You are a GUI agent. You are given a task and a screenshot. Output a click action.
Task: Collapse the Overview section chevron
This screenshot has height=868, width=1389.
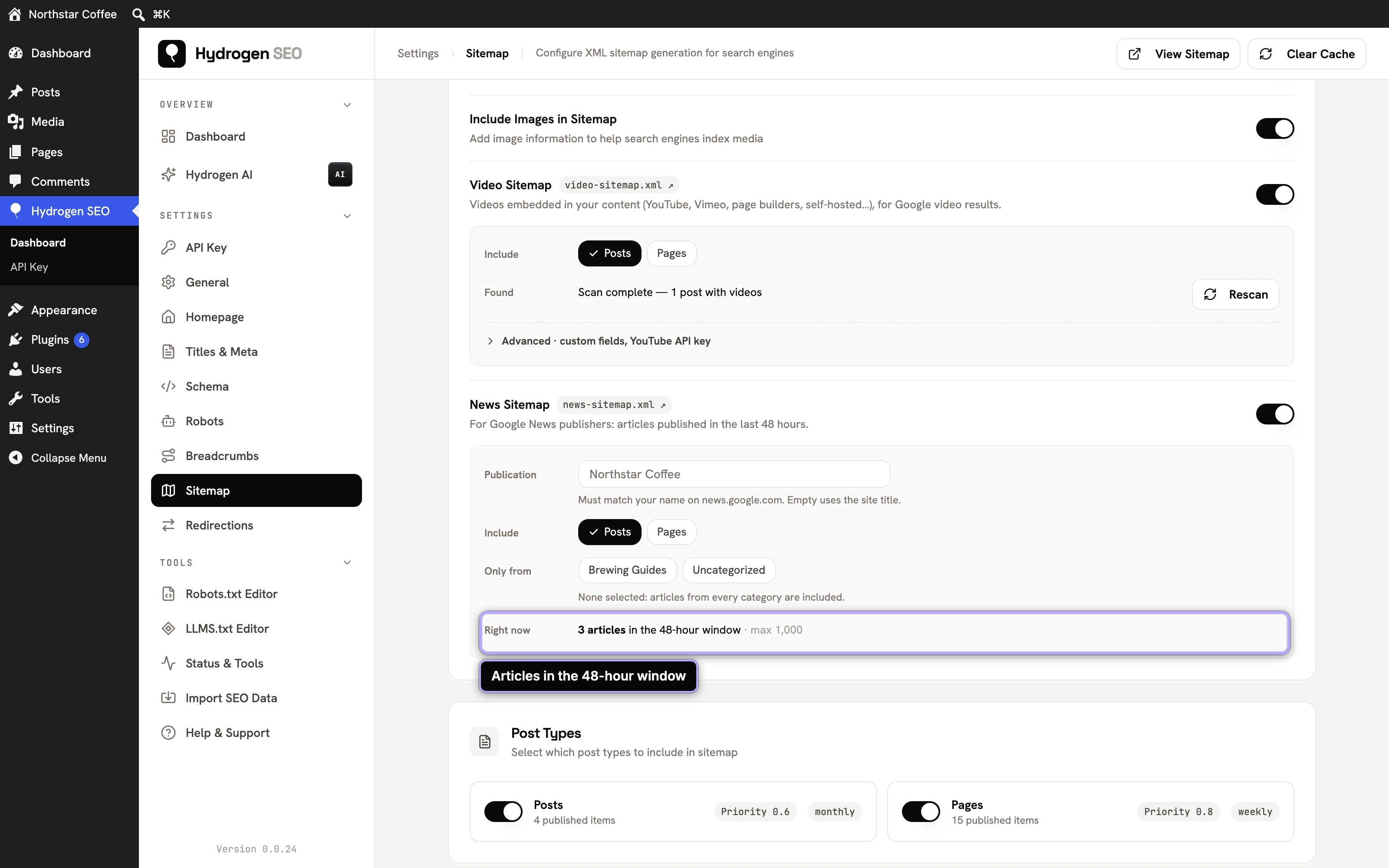[x=347, y=105]
